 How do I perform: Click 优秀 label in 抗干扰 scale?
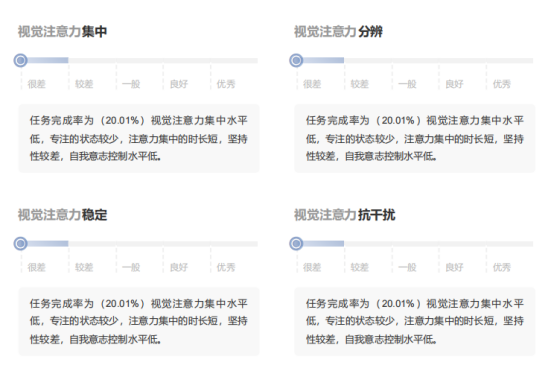(502, 267)
